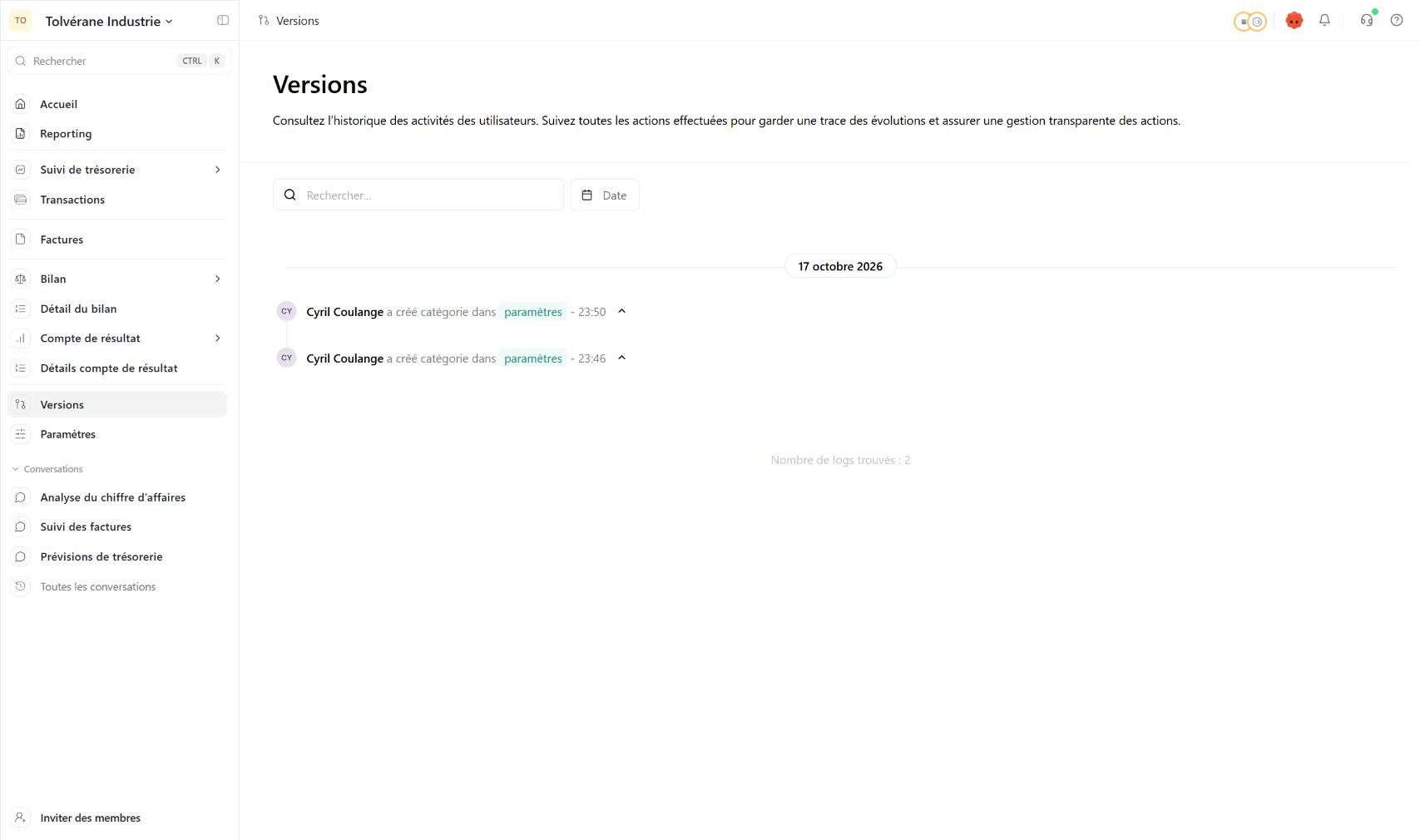Open Suivi des factures conversation

click(117, 527)
